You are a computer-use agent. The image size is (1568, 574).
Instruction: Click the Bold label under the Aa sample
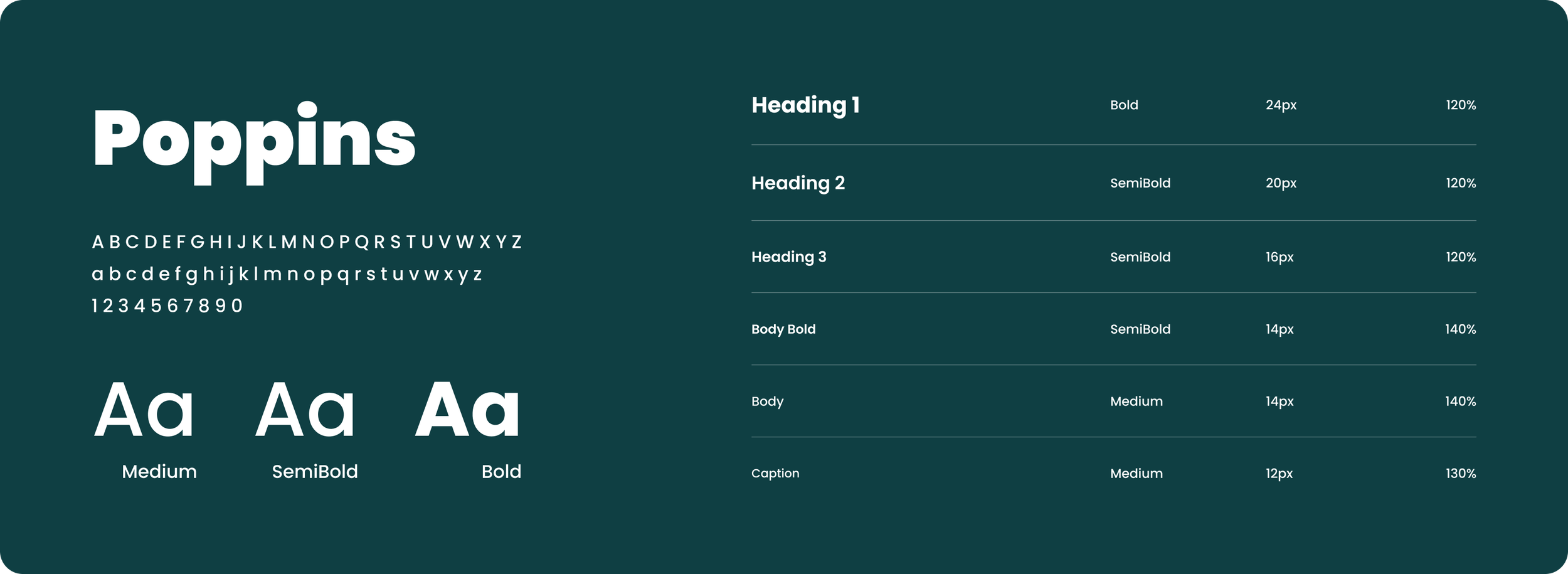[x=501, y=472]
